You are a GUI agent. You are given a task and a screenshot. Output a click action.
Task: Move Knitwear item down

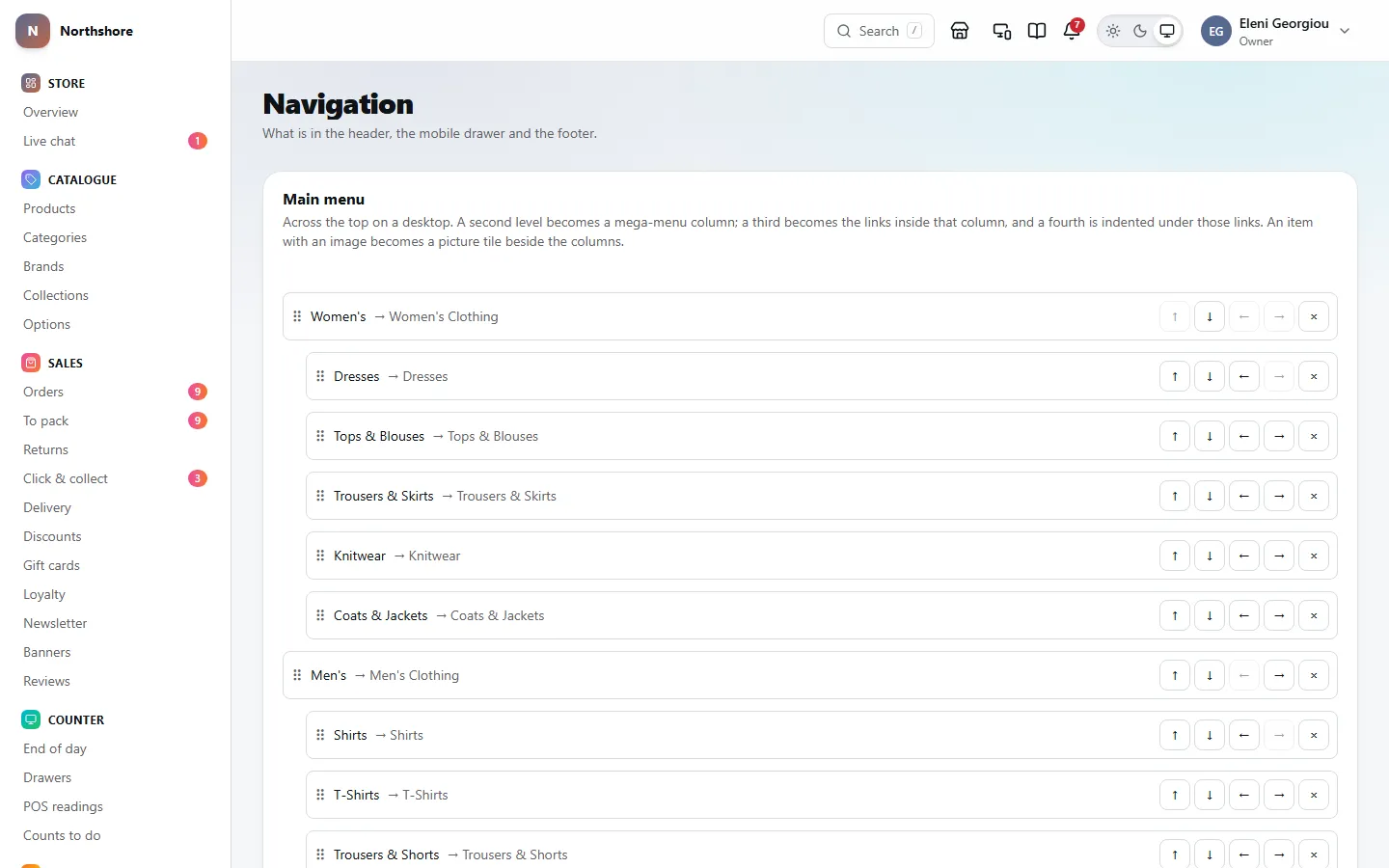pos(1210,556)
